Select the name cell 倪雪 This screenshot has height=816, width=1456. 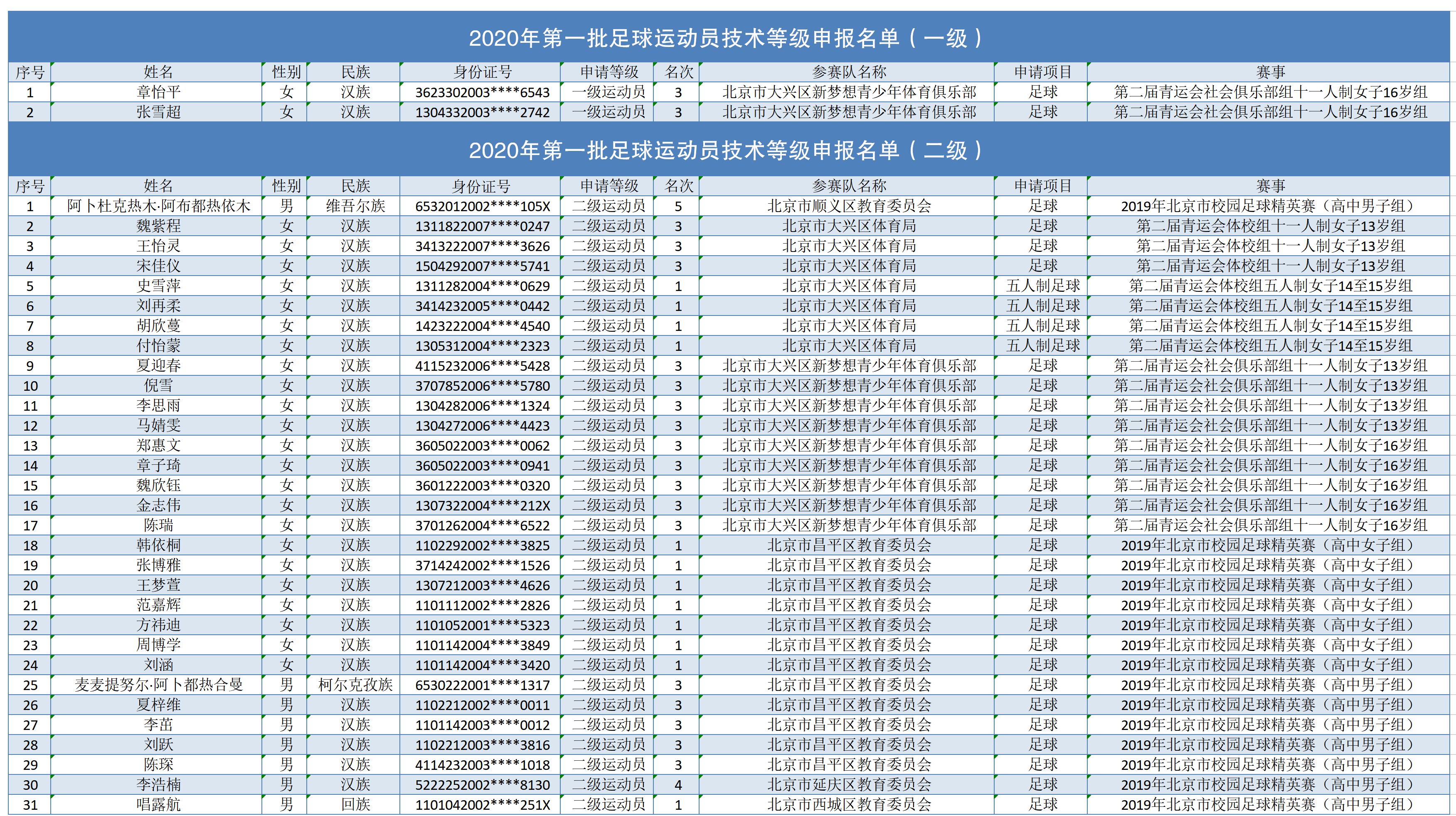[x=158, y=385]
